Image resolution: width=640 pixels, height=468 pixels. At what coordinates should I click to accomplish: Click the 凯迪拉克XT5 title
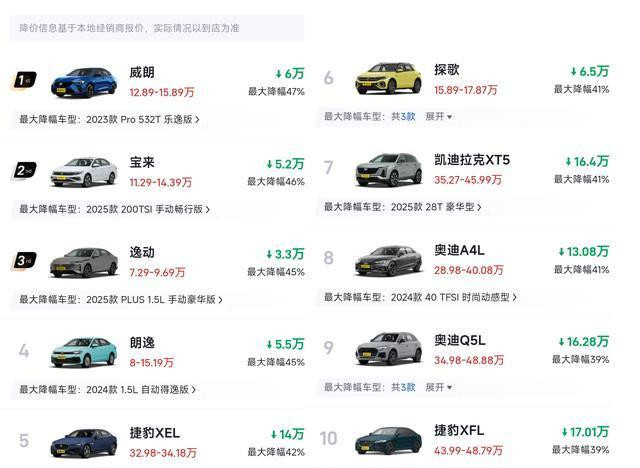pyautogui.click(x=471, y=160)
